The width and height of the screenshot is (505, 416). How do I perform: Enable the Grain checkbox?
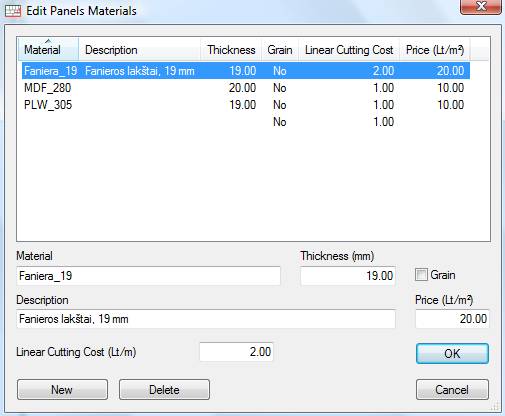tap(421, 275)
